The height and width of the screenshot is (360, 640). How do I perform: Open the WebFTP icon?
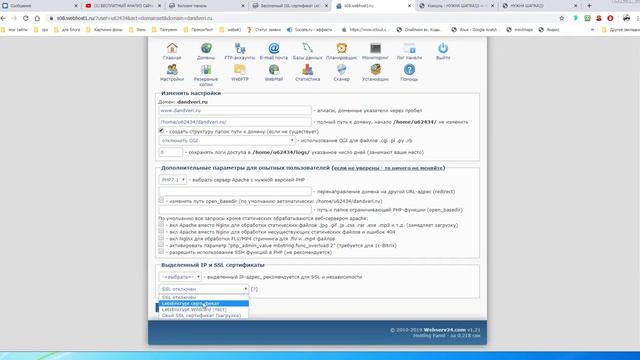coord(240,70)
